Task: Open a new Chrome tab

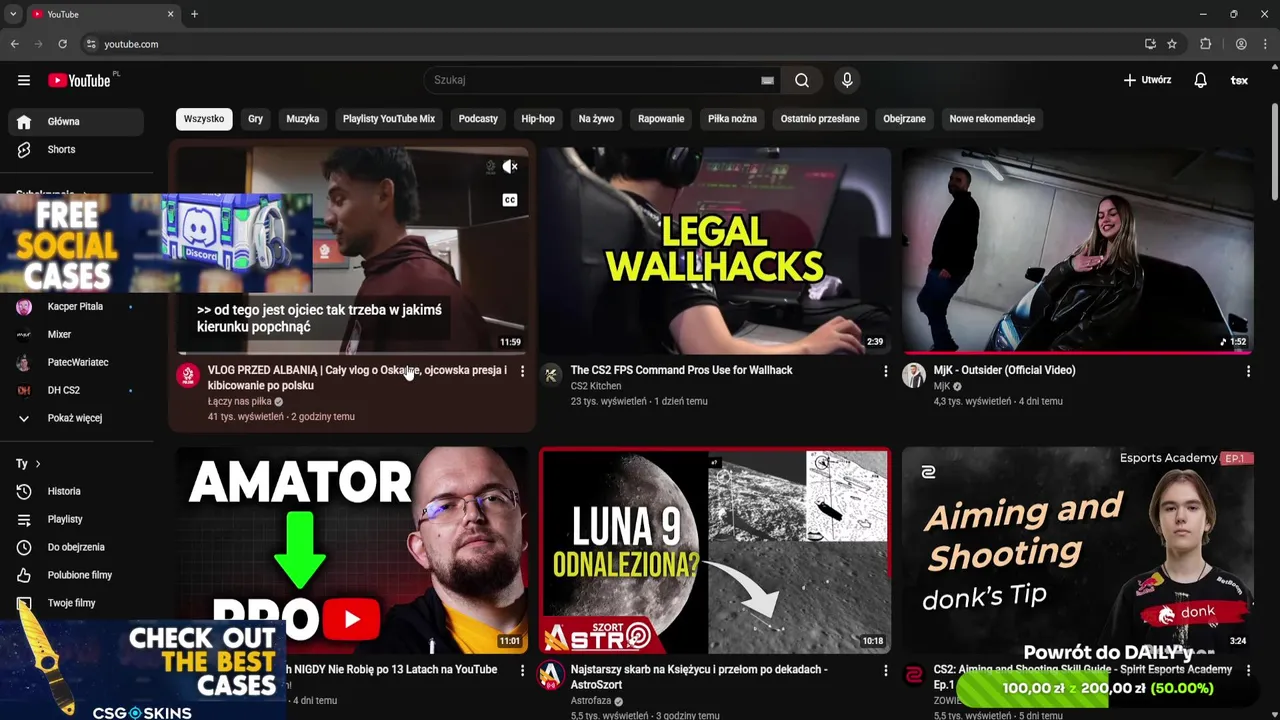Action: pyautogui.click(x=194, y=14)
